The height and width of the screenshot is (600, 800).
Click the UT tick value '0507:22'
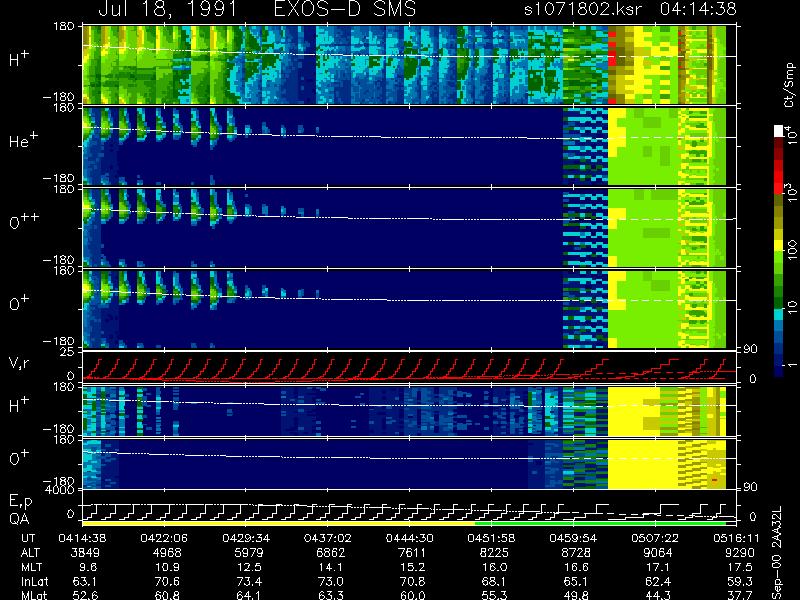pyautogui.click(x=655, y=538)
